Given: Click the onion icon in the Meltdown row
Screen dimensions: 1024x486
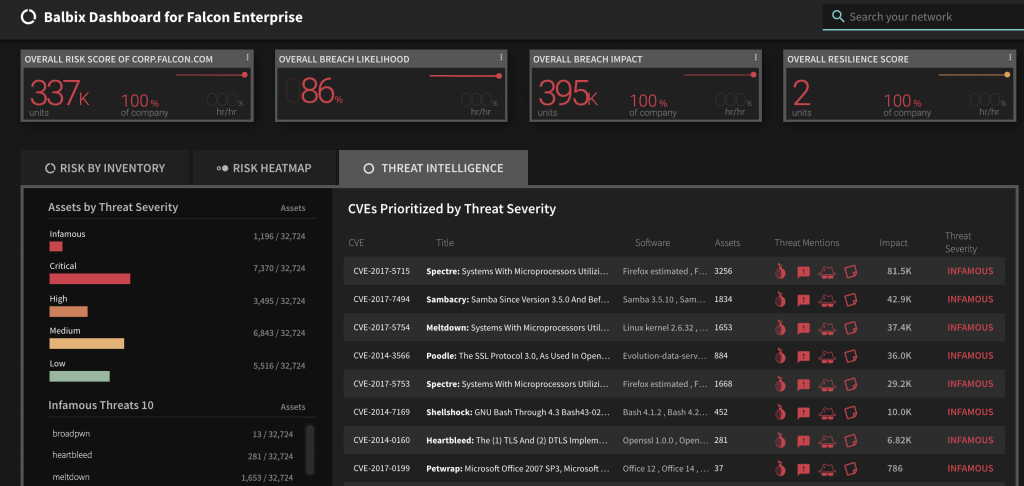Looking at the screenshot, I should (780, 327).
